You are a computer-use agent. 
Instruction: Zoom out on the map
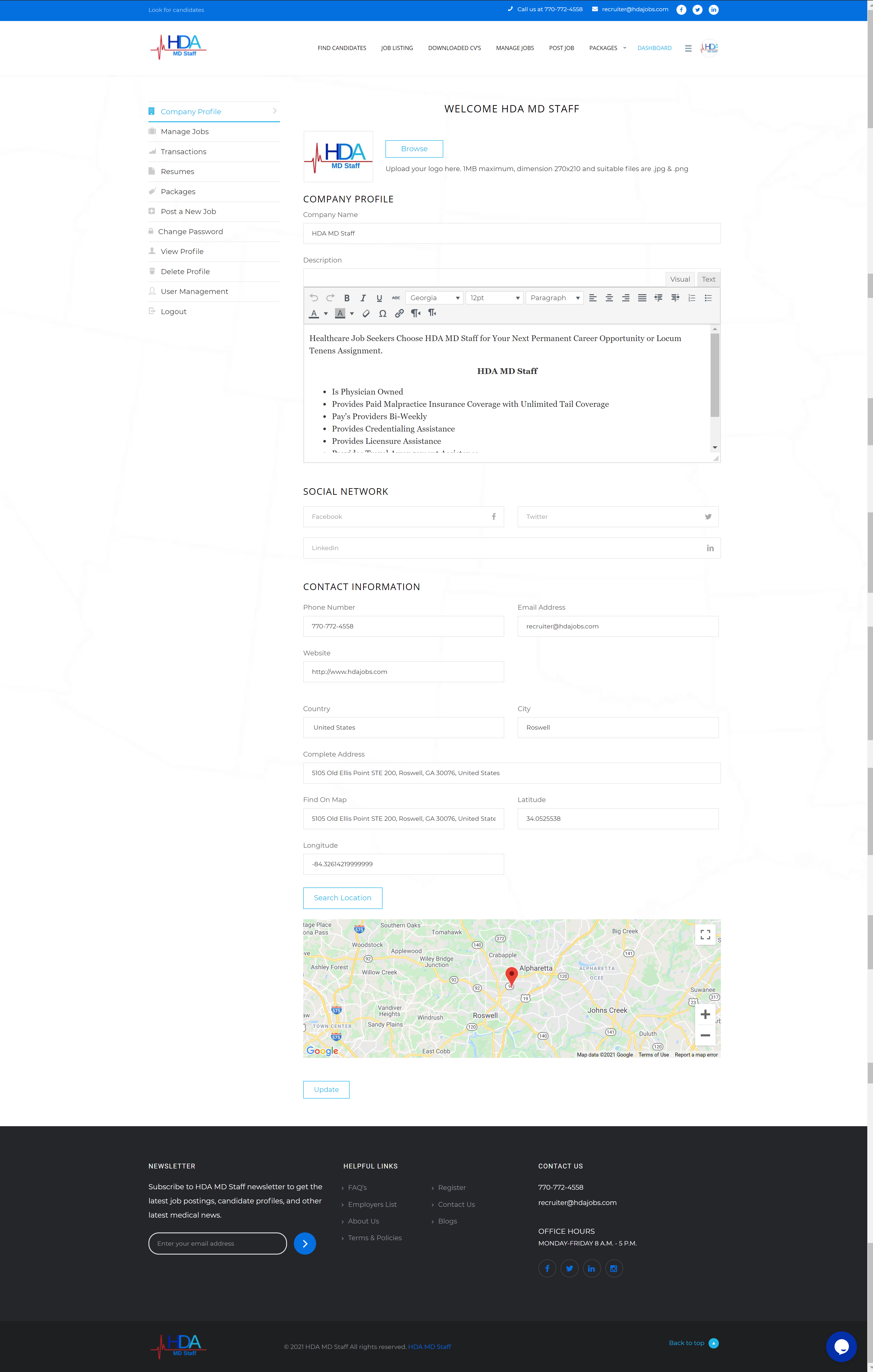[705, 1035]
